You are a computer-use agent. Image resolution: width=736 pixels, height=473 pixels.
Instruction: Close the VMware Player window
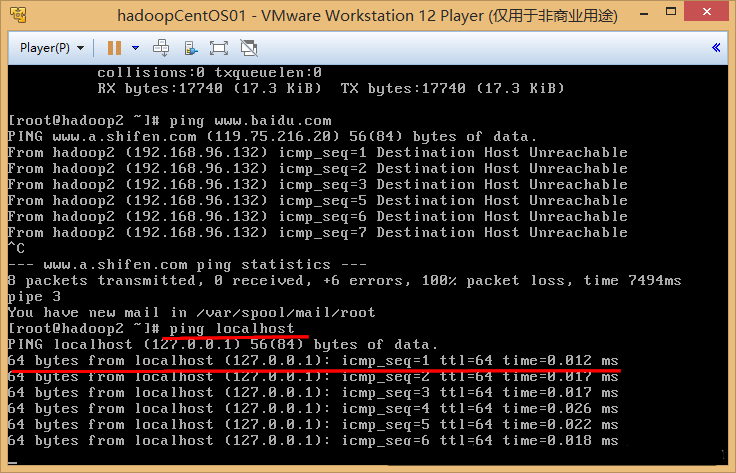[x=706, y=12]
